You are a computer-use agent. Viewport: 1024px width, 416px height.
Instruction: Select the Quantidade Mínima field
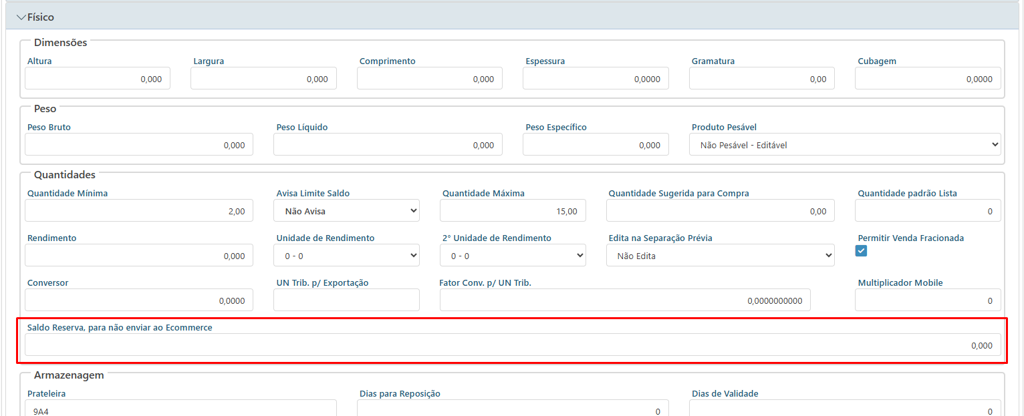[x=139, y=211]
